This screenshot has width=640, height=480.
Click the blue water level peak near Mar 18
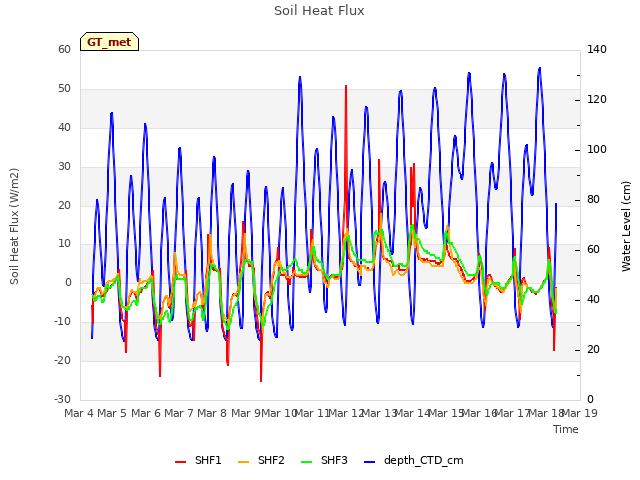pyautogui.click(x=540, y=69)
